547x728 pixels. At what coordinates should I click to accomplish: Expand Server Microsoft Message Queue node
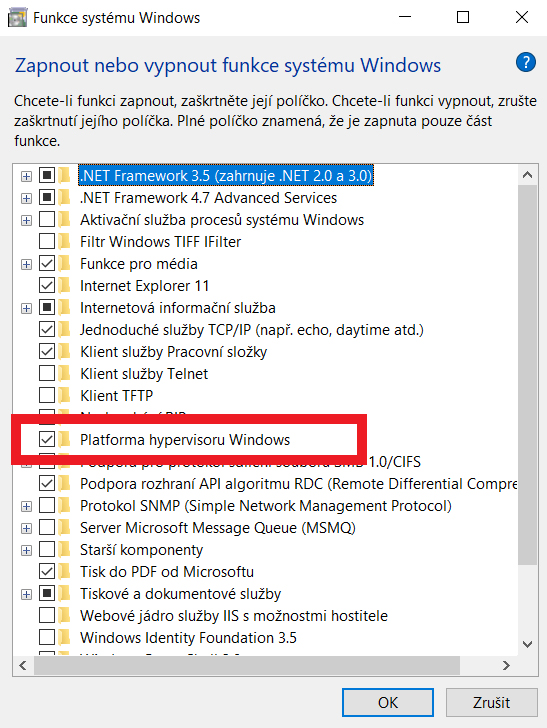click(26, 528)
